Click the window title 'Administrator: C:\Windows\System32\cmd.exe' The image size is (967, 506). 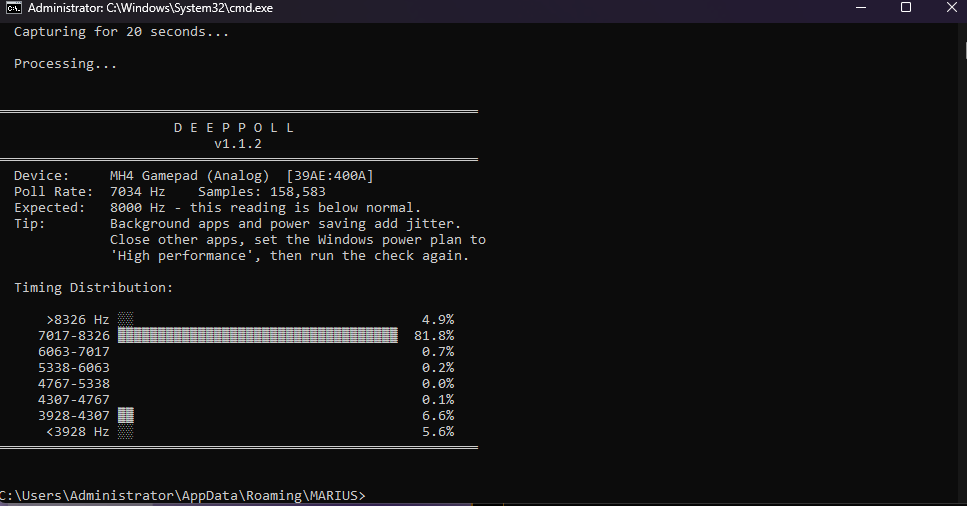pyautogui.click(x=150, y=8)
